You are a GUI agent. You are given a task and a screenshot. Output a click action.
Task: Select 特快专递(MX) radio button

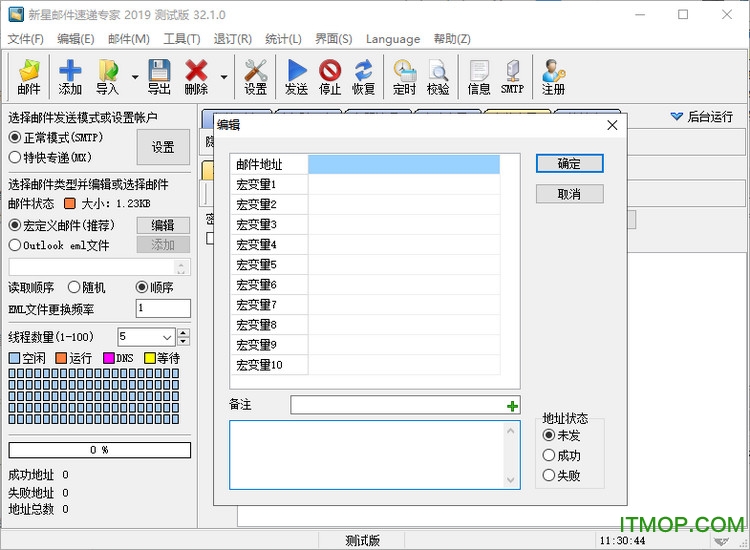coord(15,157)
